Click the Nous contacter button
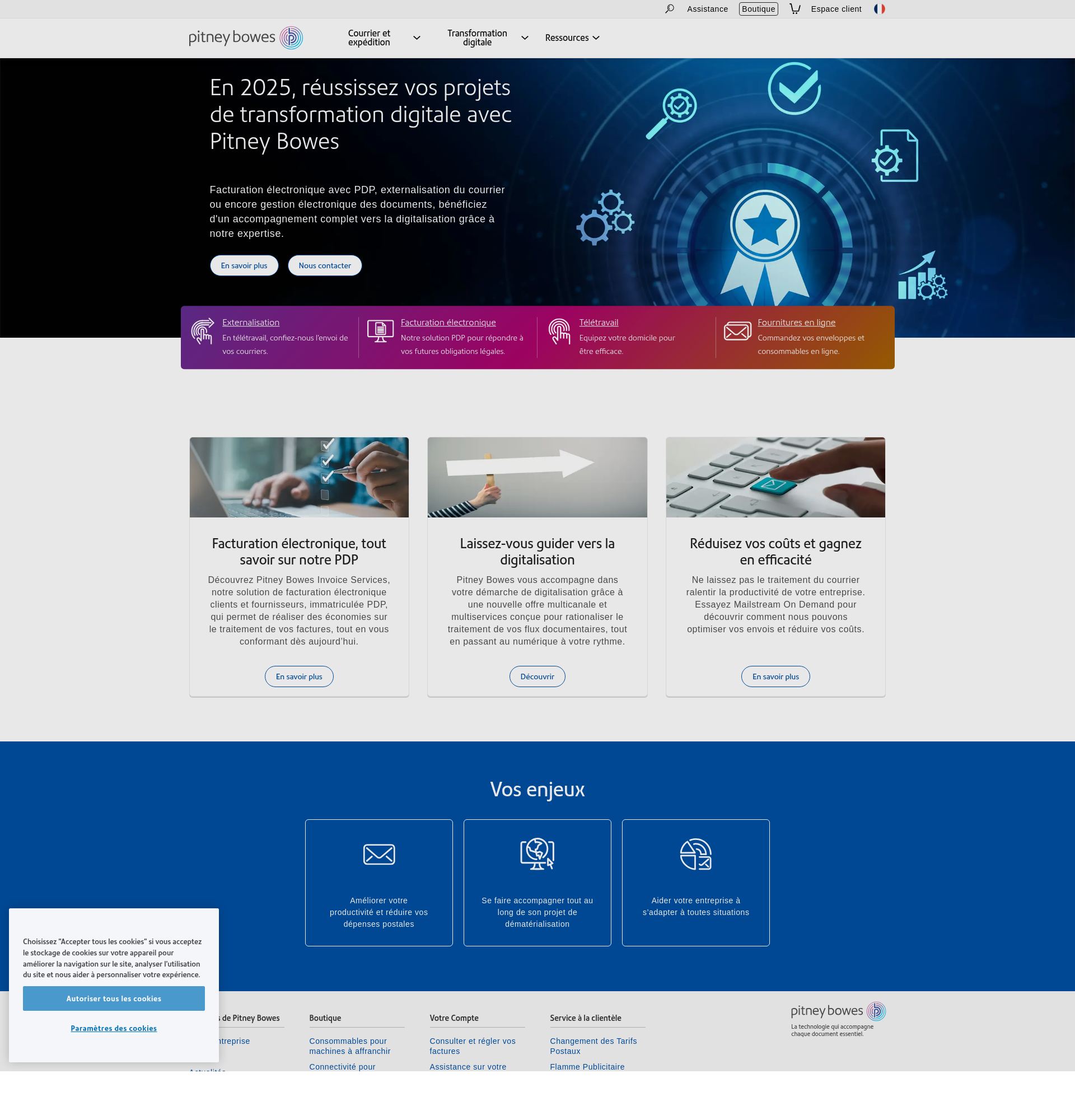The height and width of the screenshot is (1120, 1075). pyautogui.click(x=324, y=265)
